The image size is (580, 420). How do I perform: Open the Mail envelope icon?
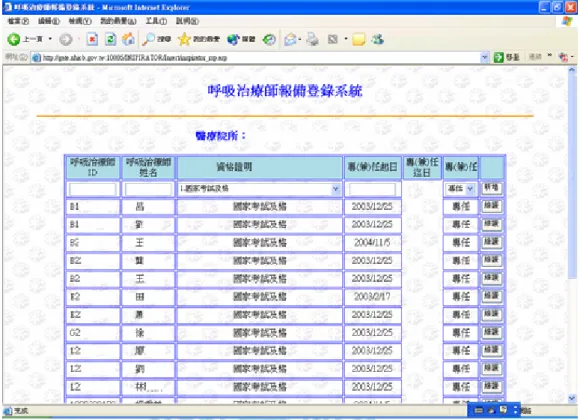(290, 39)
